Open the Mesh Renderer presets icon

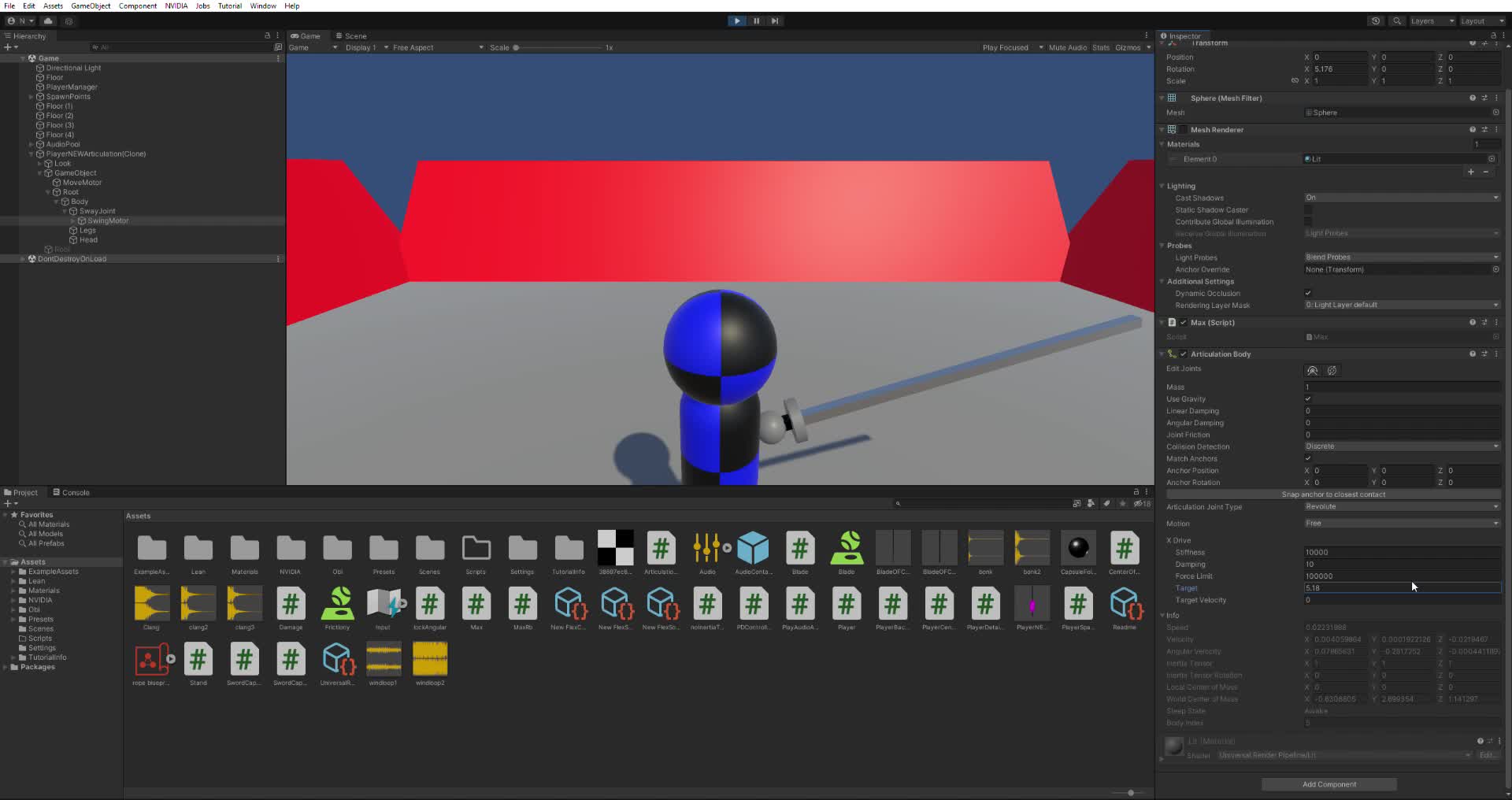[x=1484, y=129]
